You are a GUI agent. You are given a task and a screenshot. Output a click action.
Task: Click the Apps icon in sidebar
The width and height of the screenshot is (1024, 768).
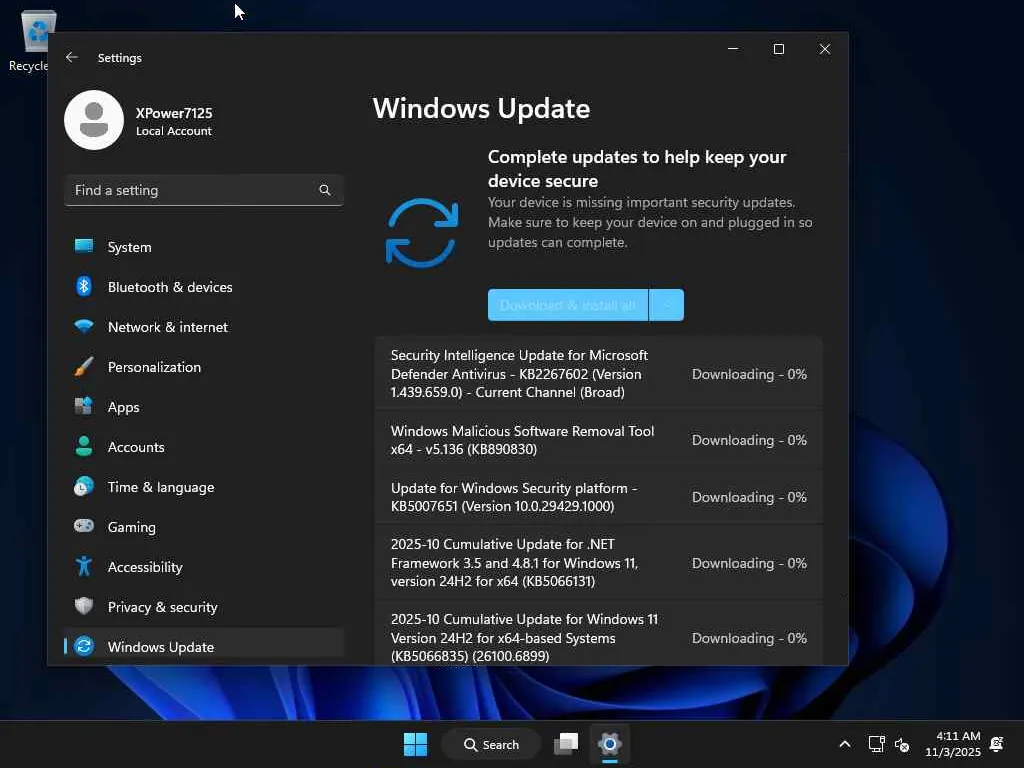(84, 406)
